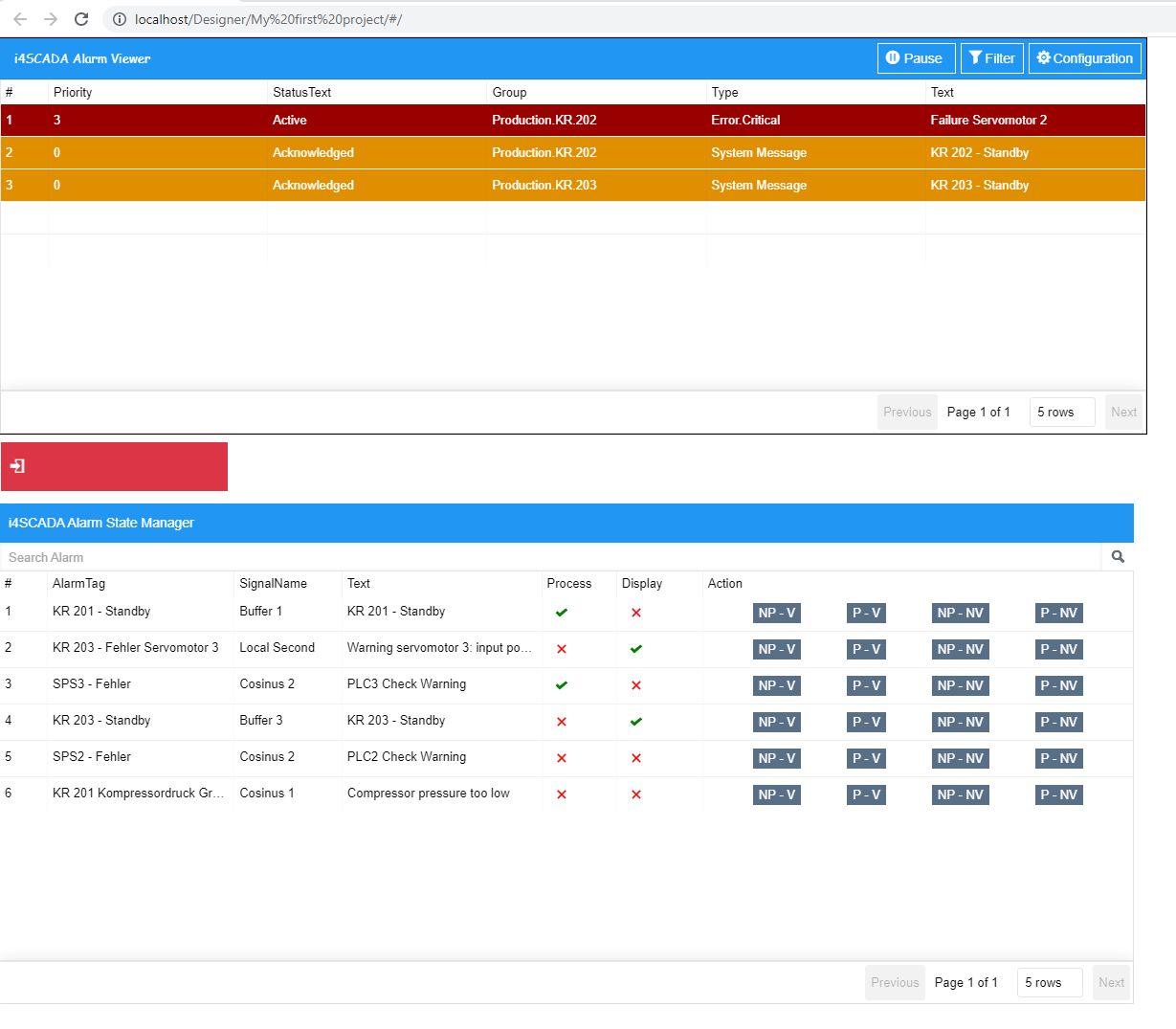1176x1029 pixels.
Task: Pause the Alarm Viewer
Action: 916,58
